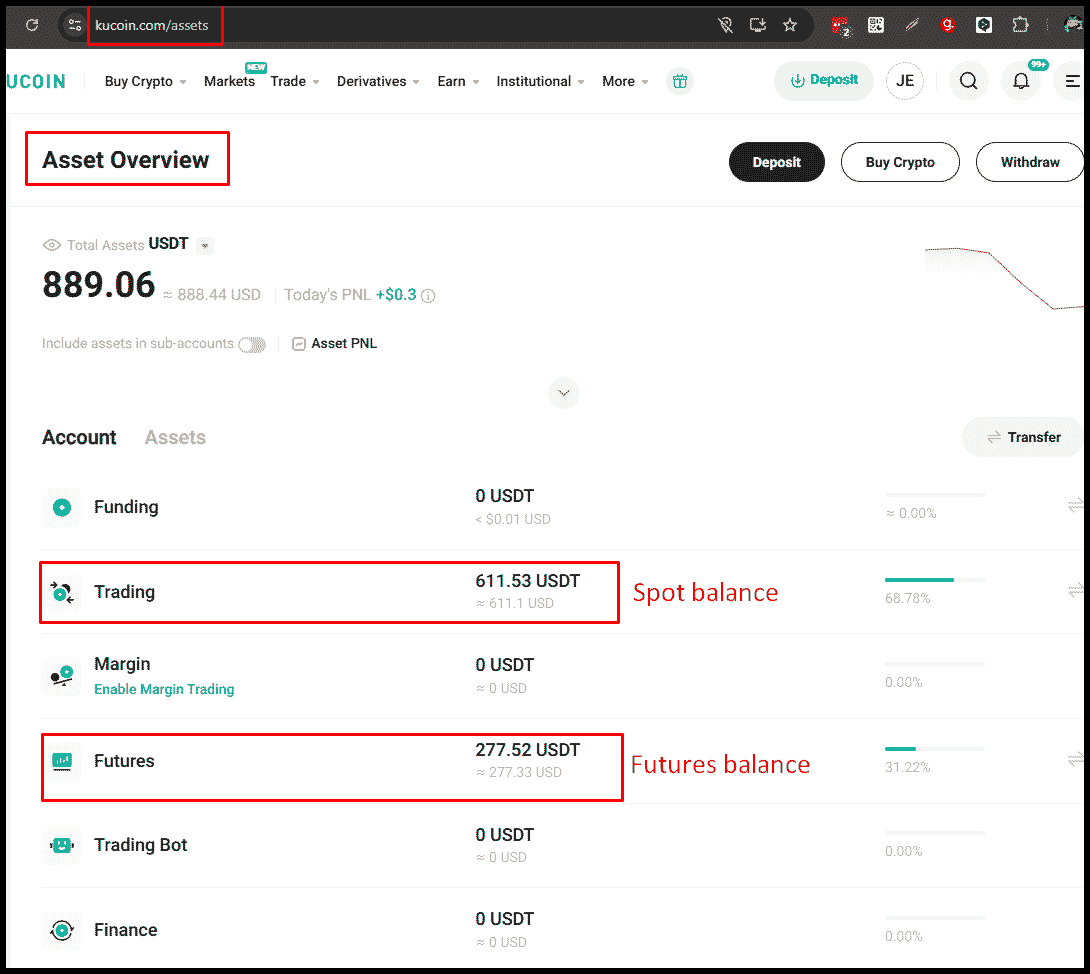The image size is (1090, 974).
Task: Open the USDT currency unit dropdown
Action: (x=204, y=245)
